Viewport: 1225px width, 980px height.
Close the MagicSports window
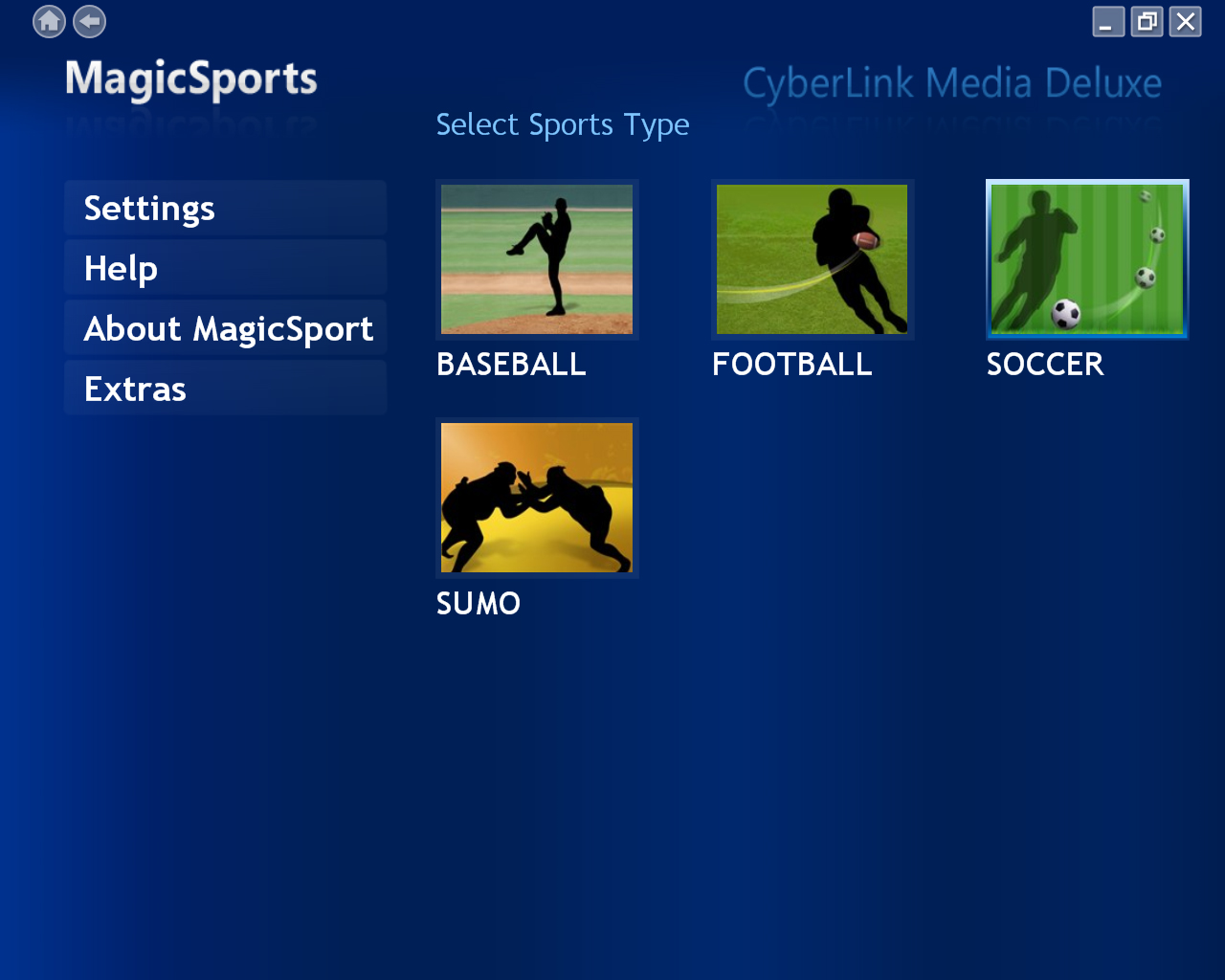point(1186,21)
